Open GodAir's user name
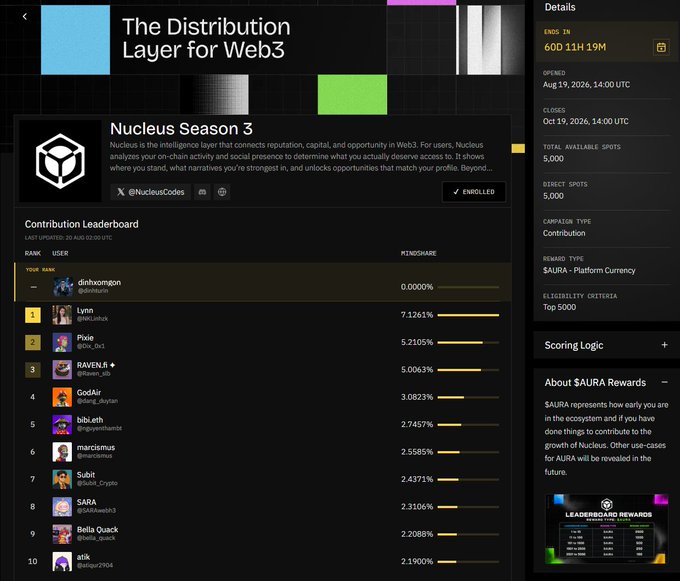Viewport: 680px width, 581px height. [89, 392]
